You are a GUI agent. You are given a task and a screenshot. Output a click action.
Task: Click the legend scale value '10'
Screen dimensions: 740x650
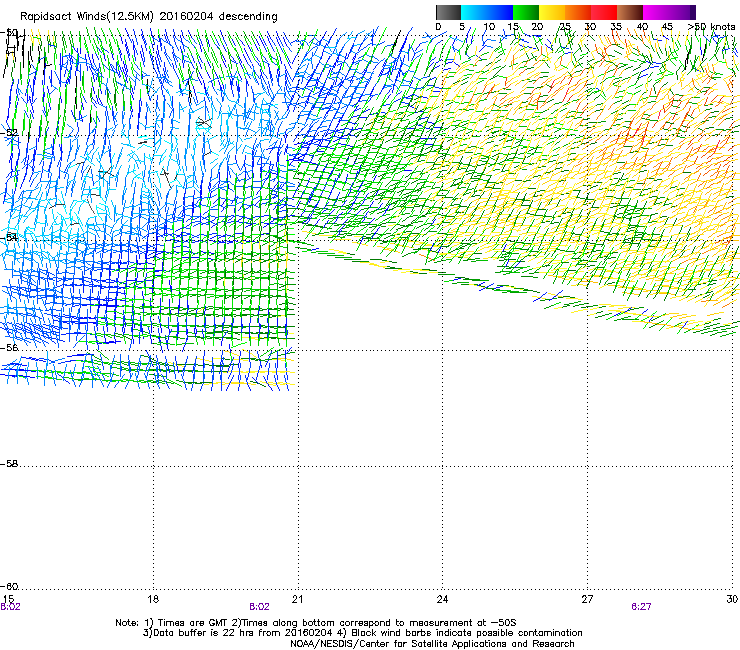[x=489, y=27]
